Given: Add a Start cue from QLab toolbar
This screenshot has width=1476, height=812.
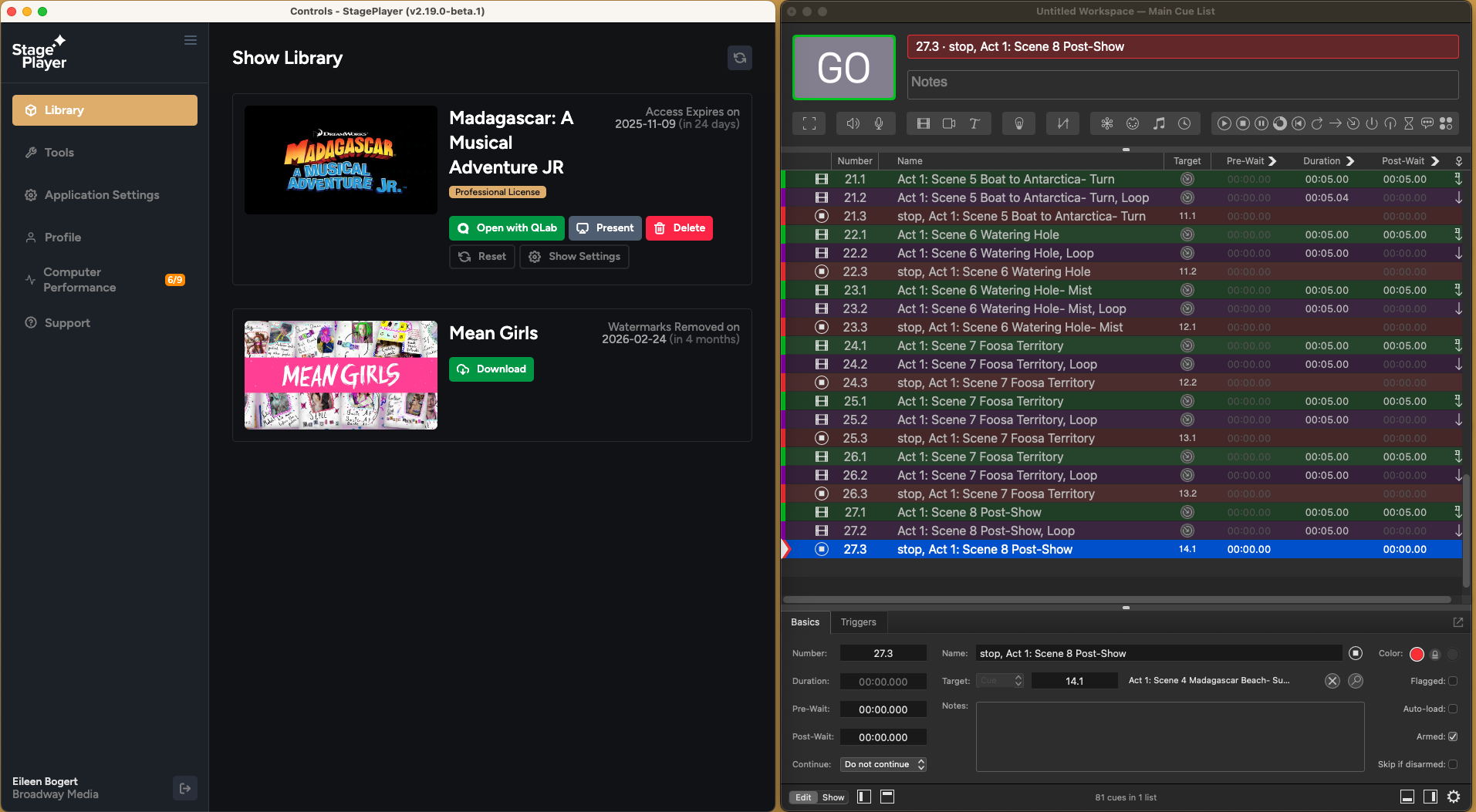Looking at the screenshot, I should tap(1224, 123).
